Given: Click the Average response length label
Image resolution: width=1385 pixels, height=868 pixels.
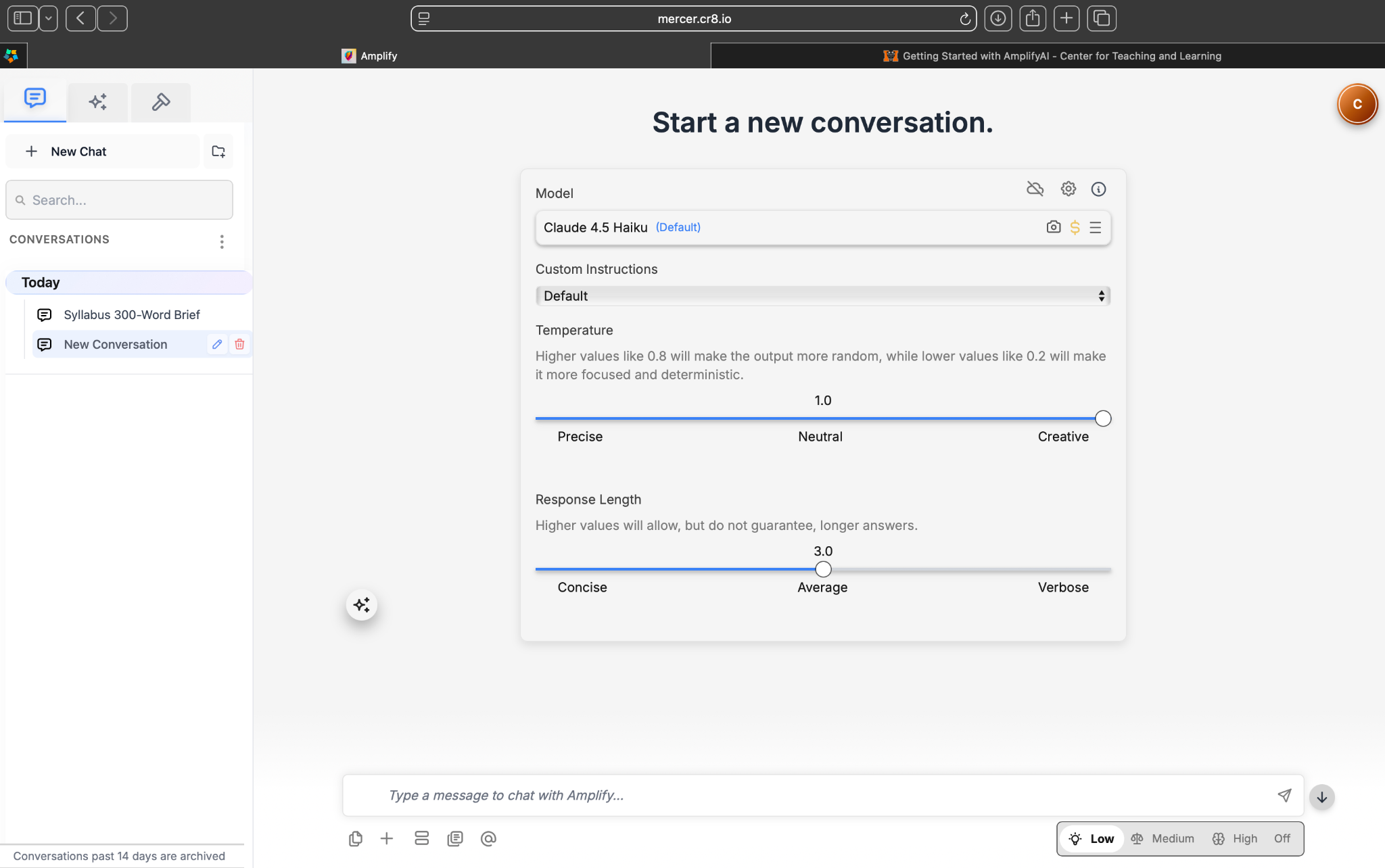Looking at the screenshot, I should pos(822,587).
